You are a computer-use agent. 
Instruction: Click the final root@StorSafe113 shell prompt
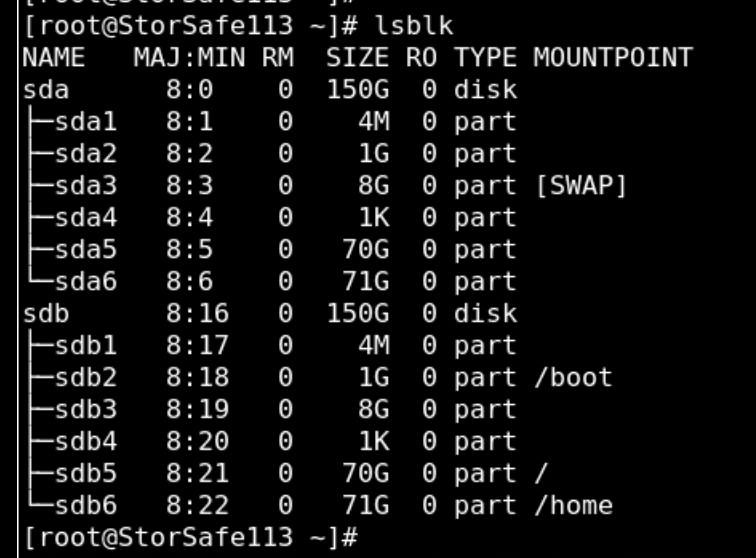tap(190, 537)
